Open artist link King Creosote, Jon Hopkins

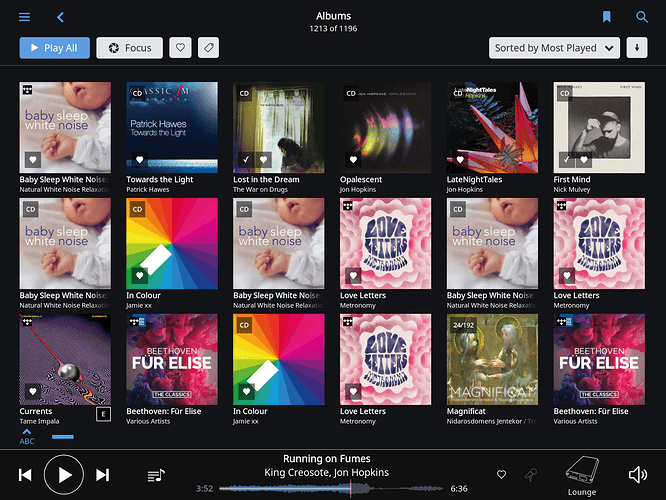click(327, 472)
